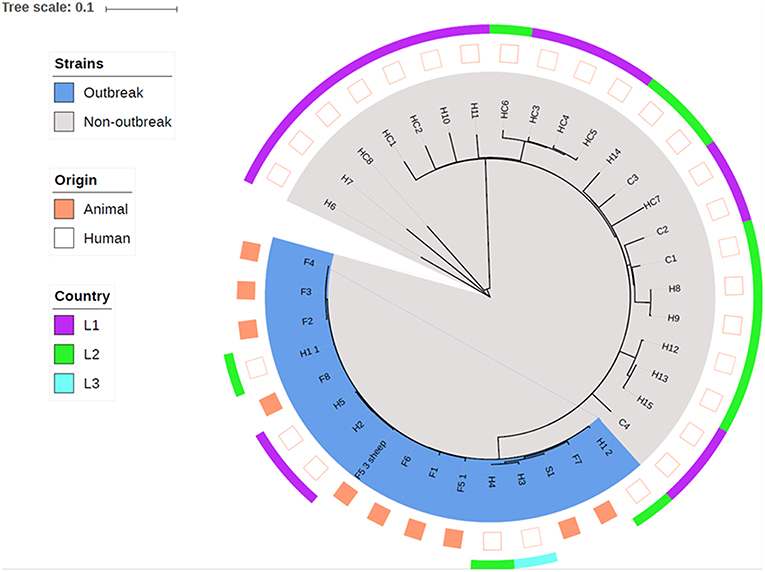
Task: Click the blue Outbreak legend swatch
Action: click(x=67, y=92)
